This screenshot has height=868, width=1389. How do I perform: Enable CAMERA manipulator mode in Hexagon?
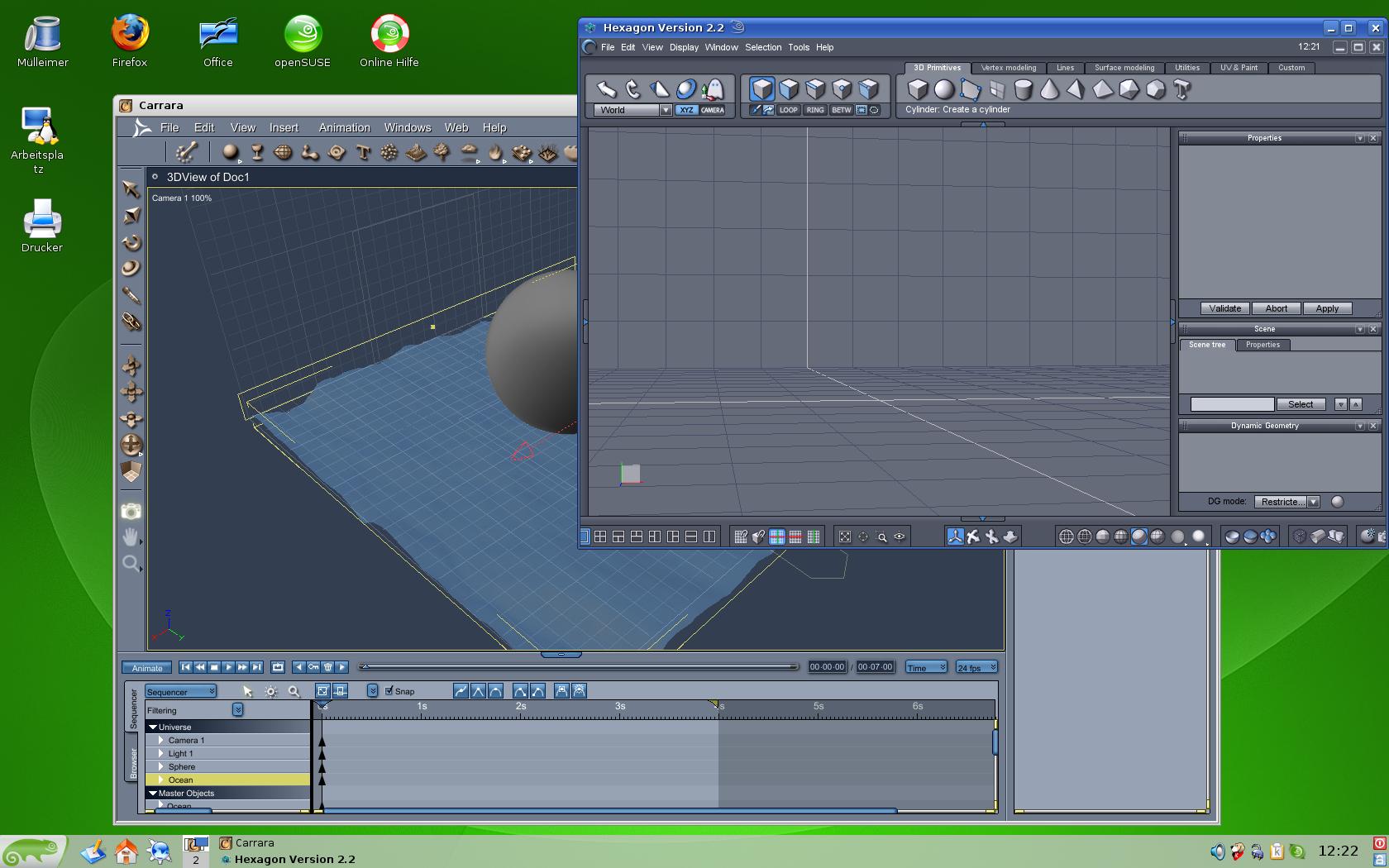pyautogui.click(x=712, y=110)
